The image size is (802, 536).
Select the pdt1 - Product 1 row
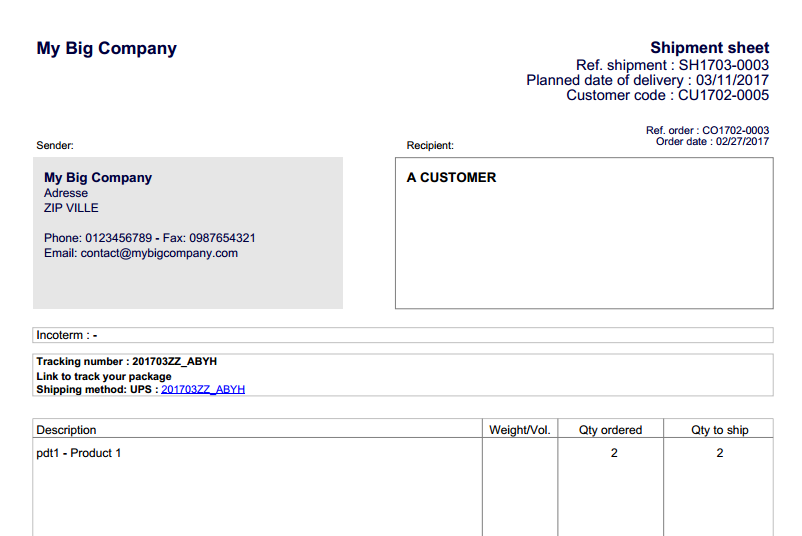79,454
